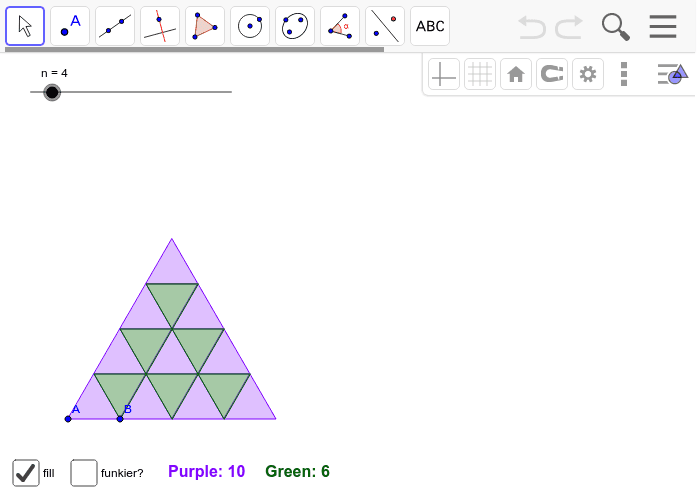Screen dimensions: 697x500
Task: Open the hamburger main menu
Action: pyautogui.click(x=663, y=27)
